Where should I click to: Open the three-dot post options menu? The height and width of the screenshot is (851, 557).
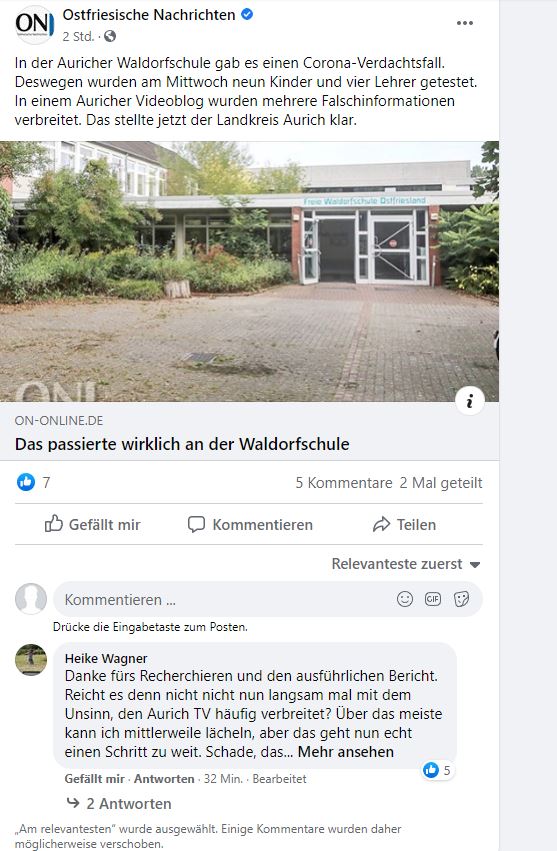point(465,23)
